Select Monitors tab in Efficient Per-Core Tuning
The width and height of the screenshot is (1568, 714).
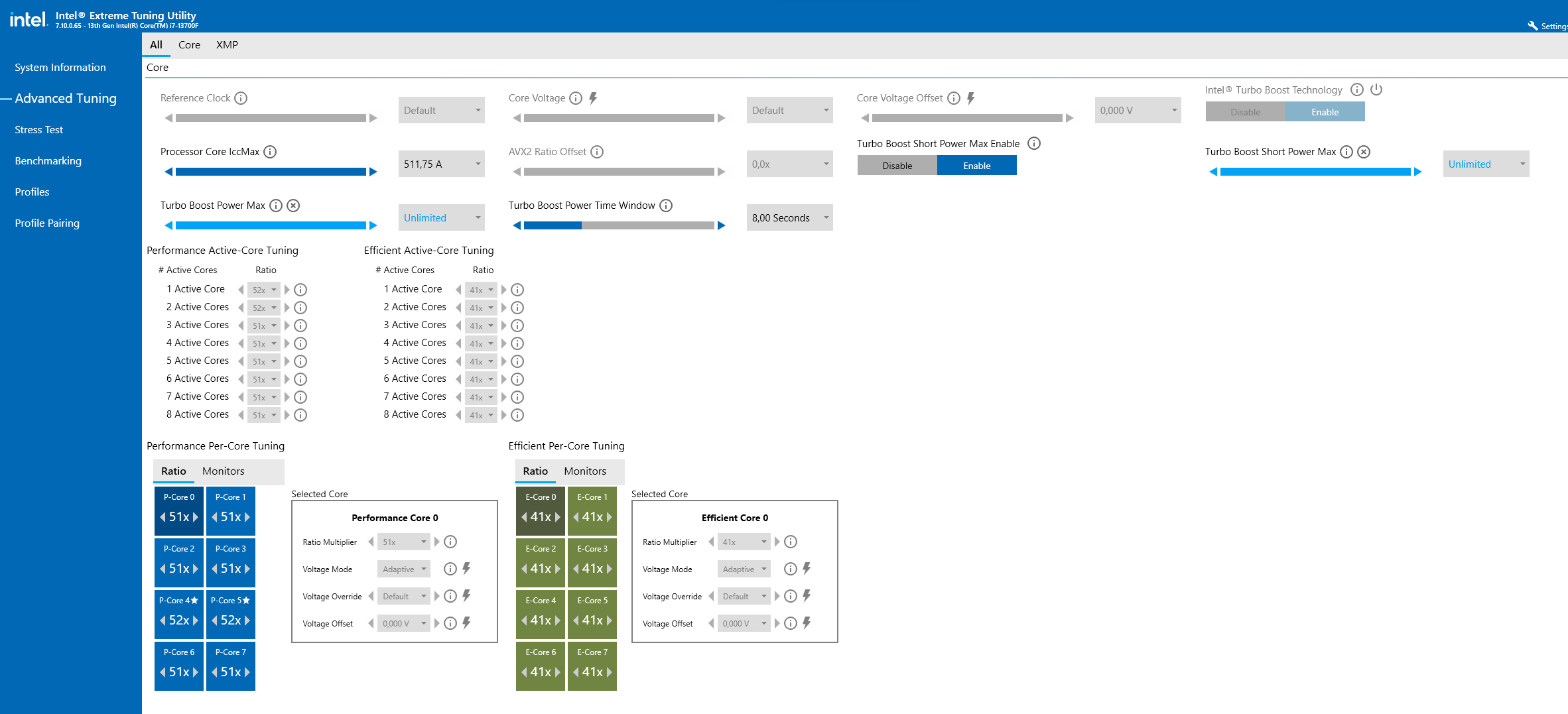pos(585,471)
